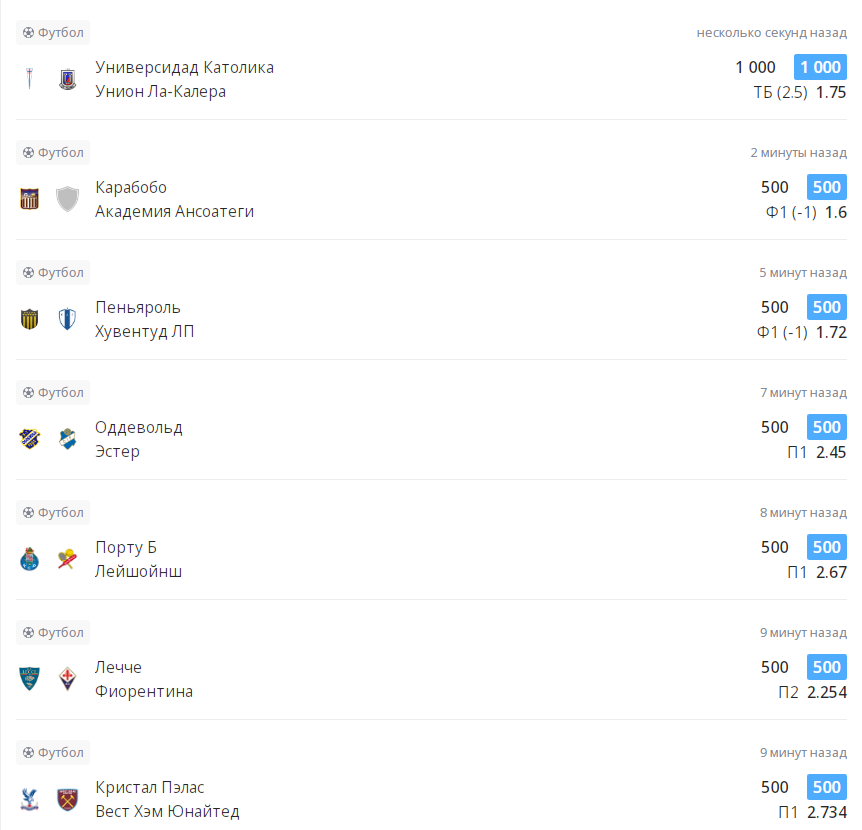The height and width of the screenshot is (830, 862).
Task: Click the Crystal Palace crest icon
Action: 30,799
